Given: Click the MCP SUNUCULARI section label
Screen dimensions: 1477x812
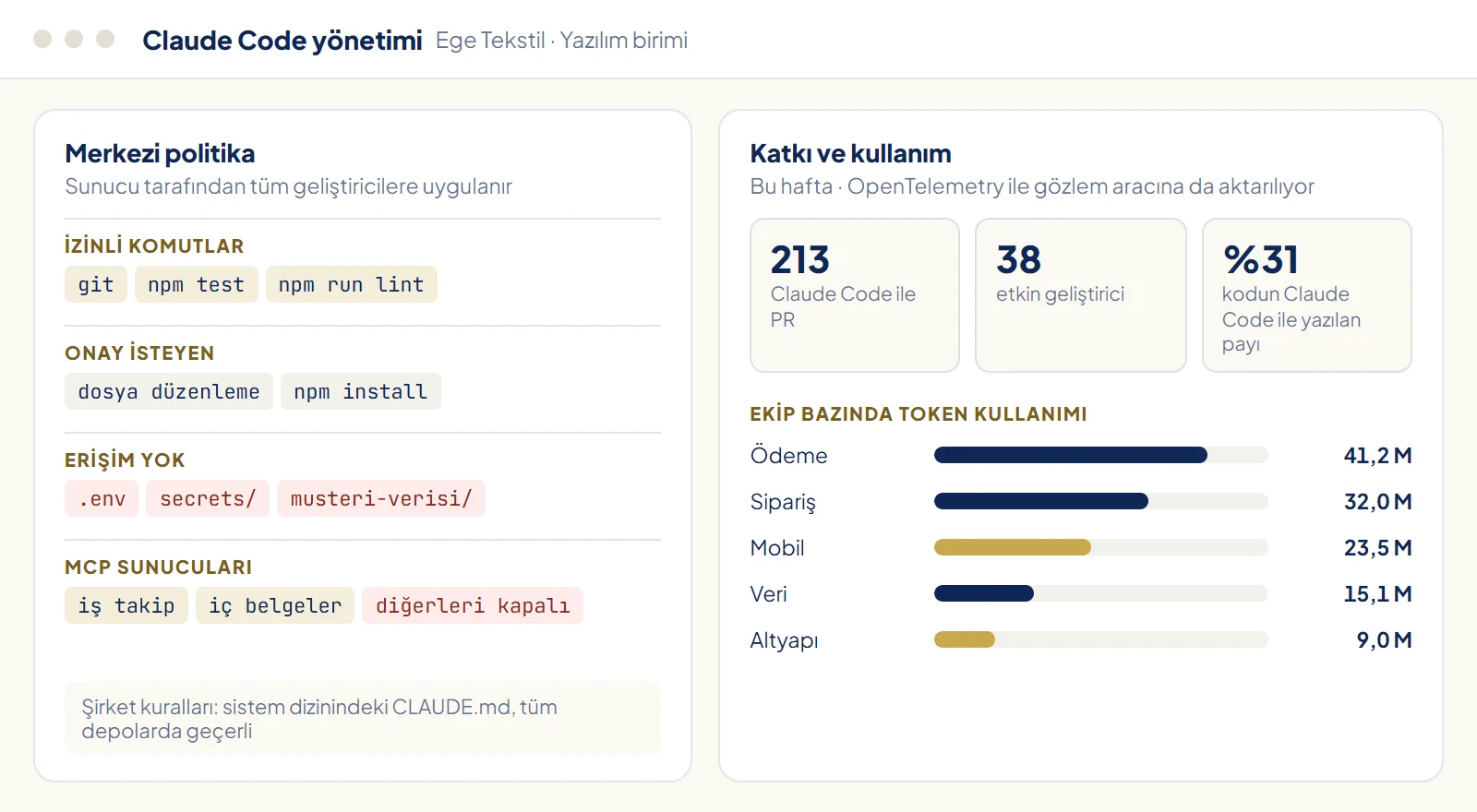Looking at the screenshot, I should (x=158, y=567).
